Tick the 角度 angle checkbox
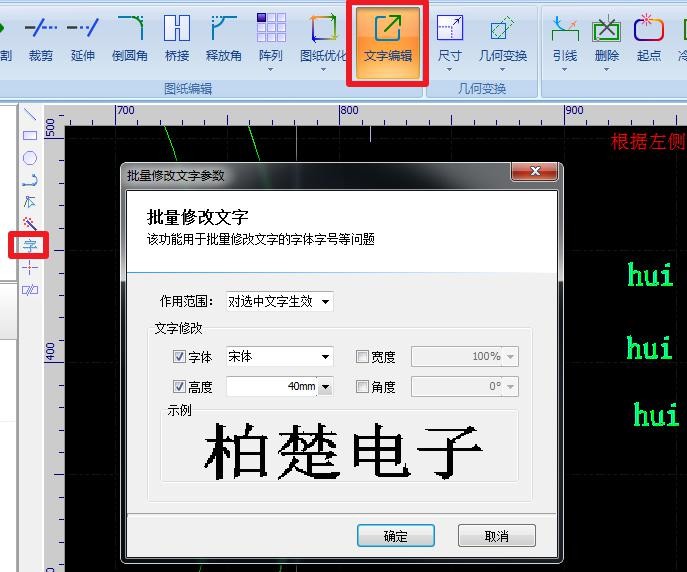Screen dimensions: 687x572 pyautogui.click(x=363, y=387)
